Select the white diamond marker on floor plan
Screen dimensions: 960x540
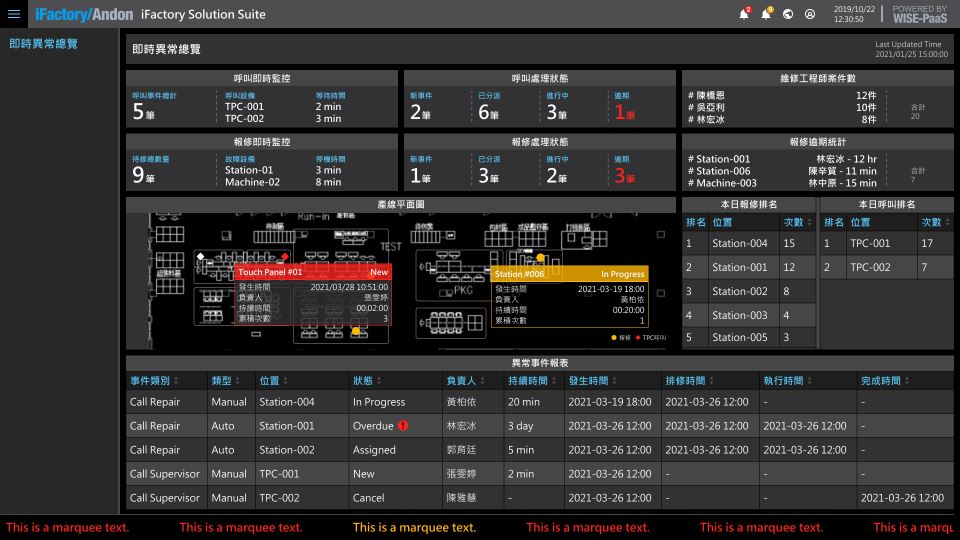200,257
